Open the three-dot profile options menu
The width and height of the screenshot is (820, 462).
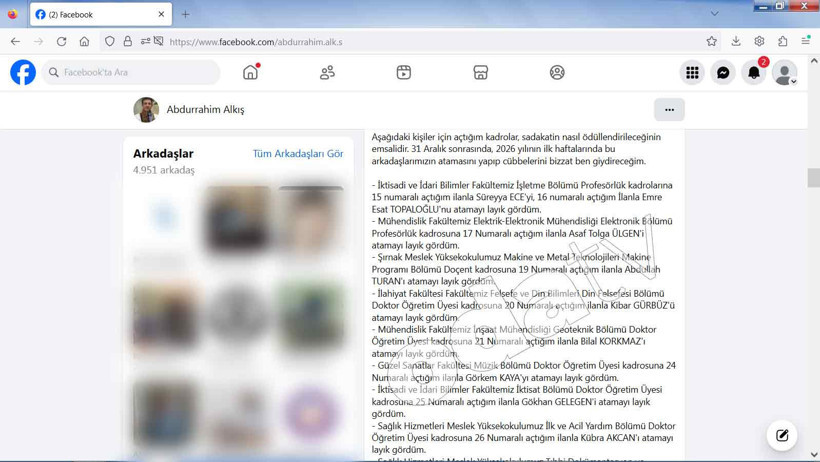click(x=669, y=109)
